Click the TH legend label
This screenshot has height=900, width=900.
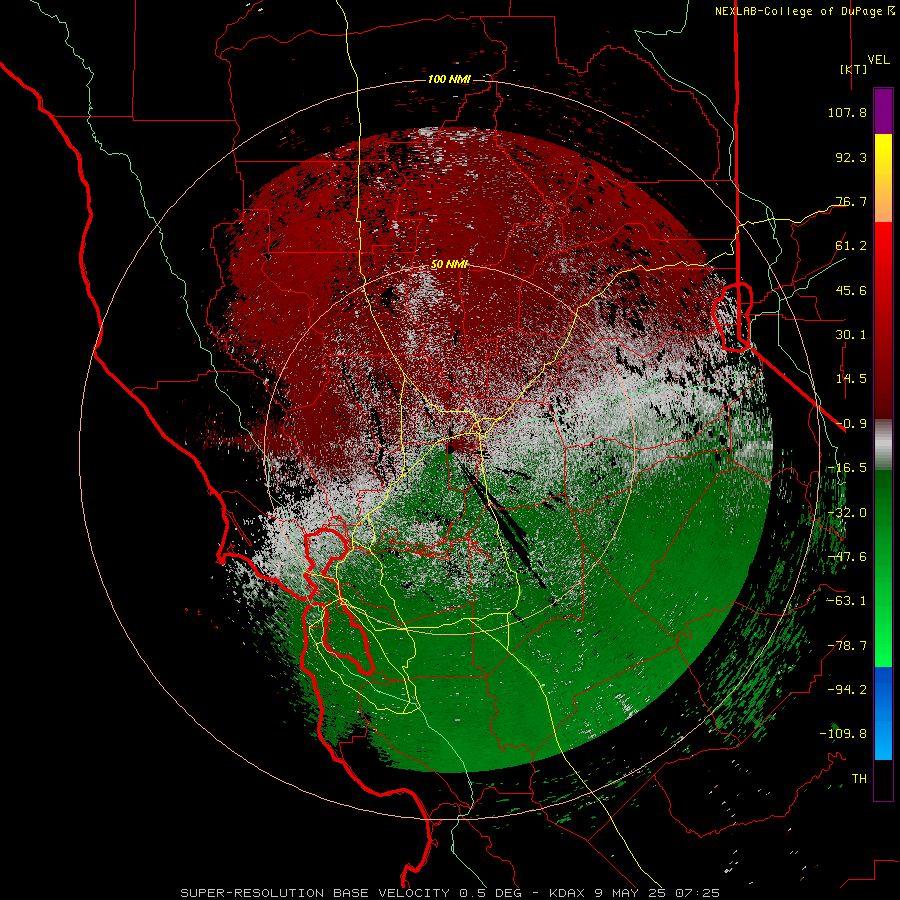coord(859,779)
